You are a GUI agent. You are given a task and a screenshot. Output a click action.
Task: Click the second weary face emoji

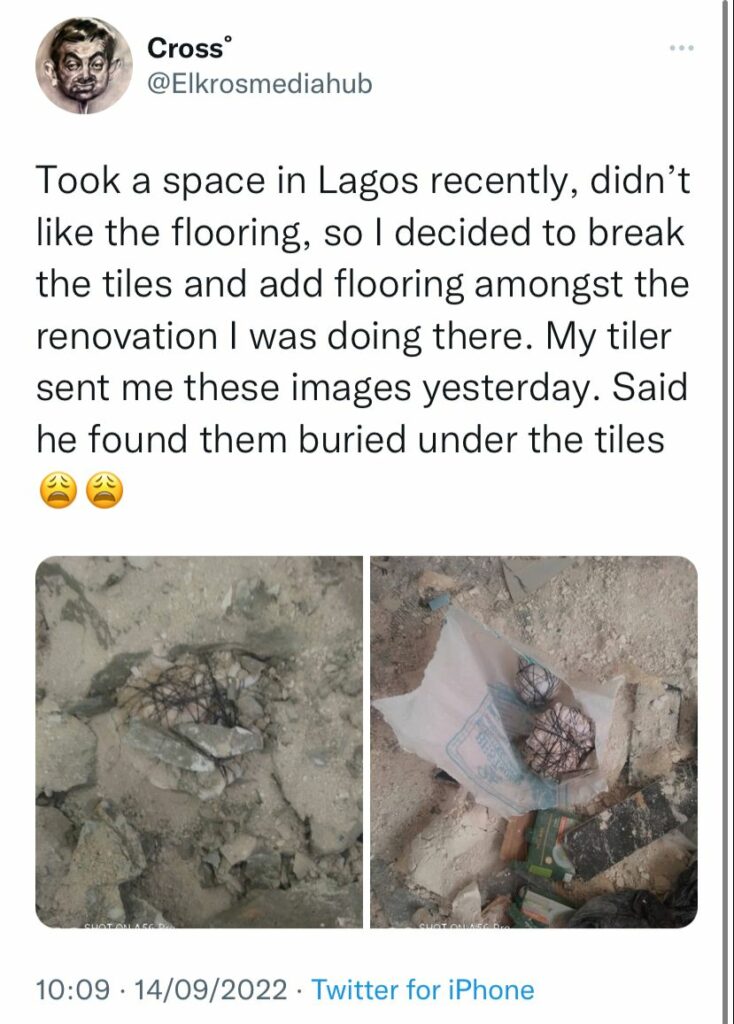(x=104, y=490)
